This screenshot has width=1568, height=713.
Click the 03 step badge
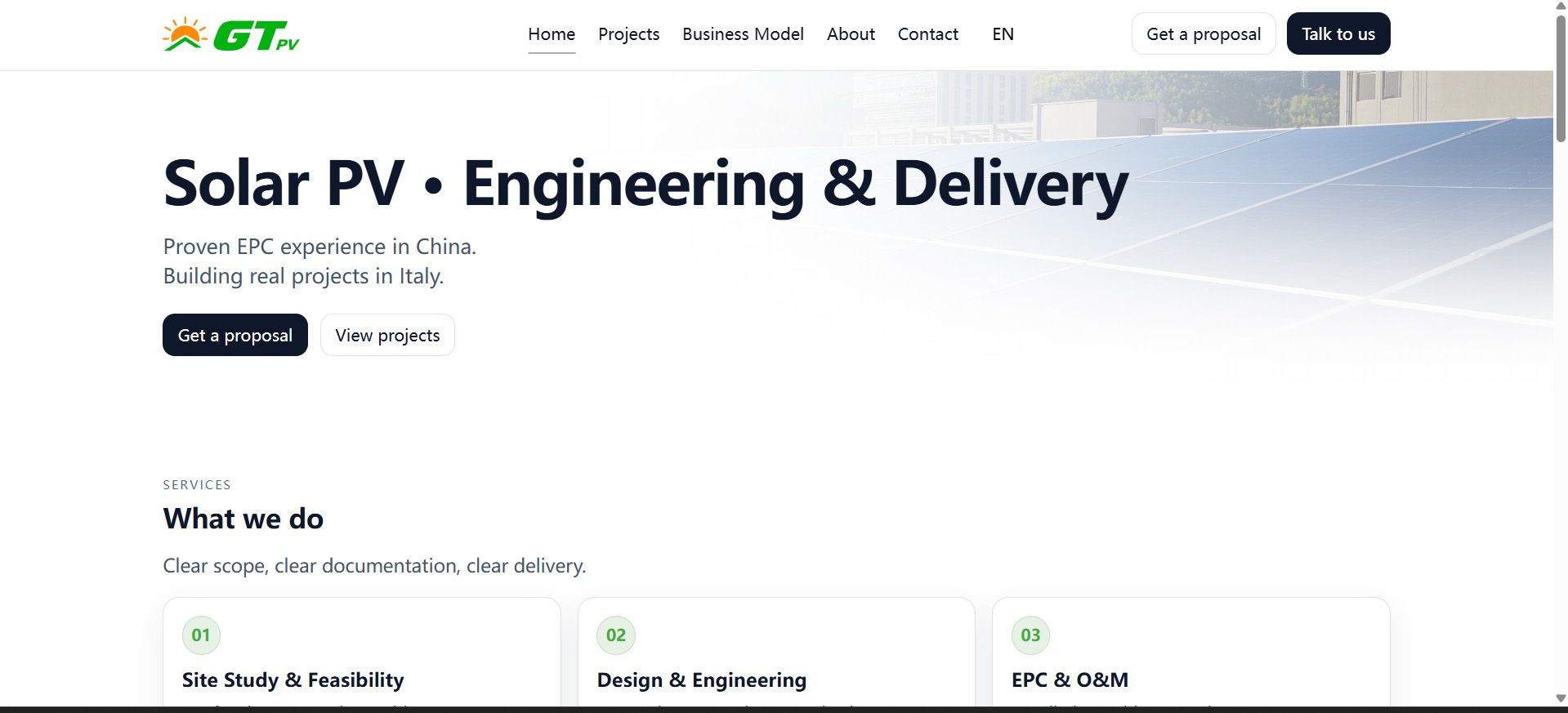1030,635
